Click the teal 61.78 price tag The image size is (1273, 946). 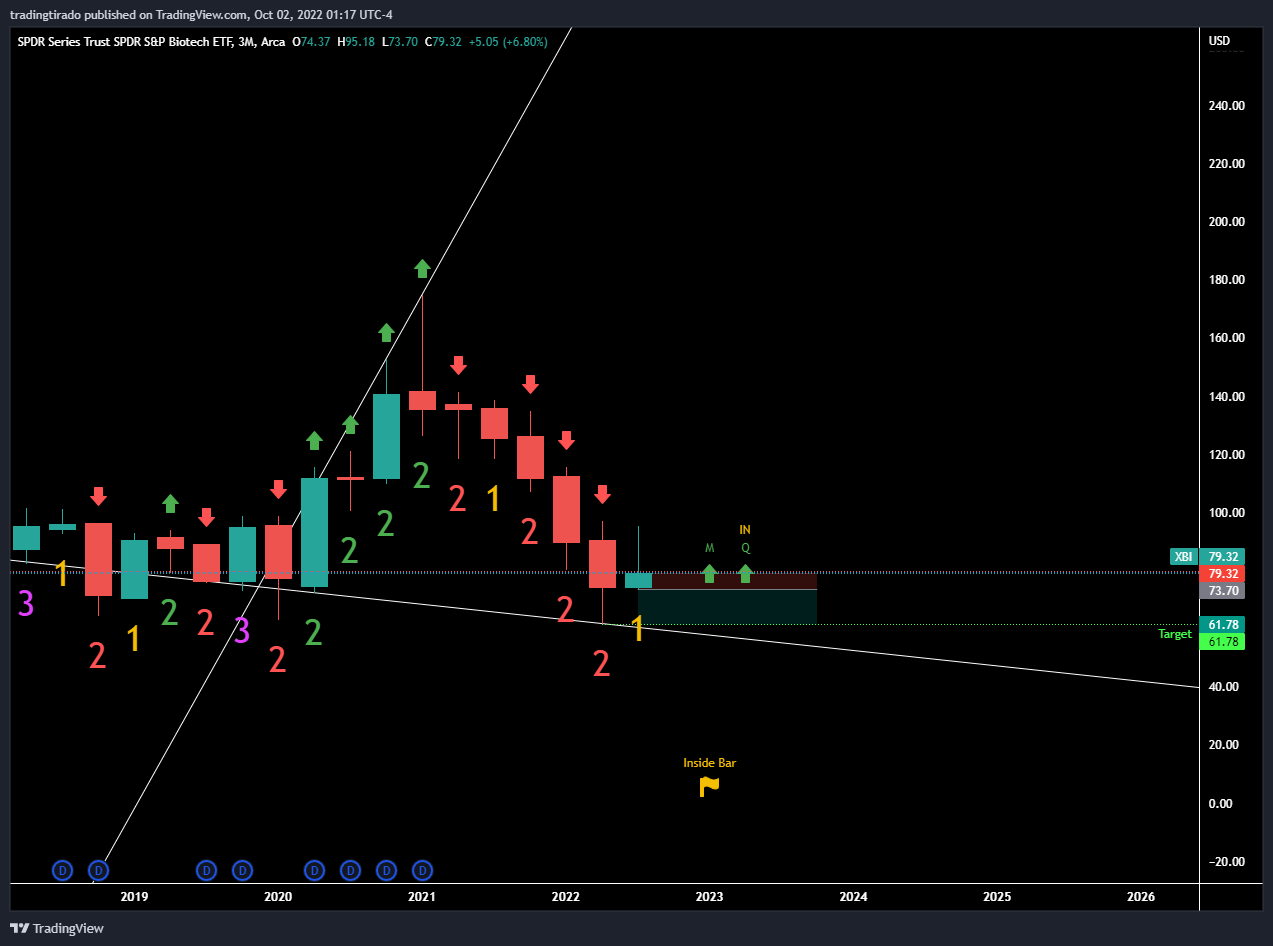coord(1224,625)
